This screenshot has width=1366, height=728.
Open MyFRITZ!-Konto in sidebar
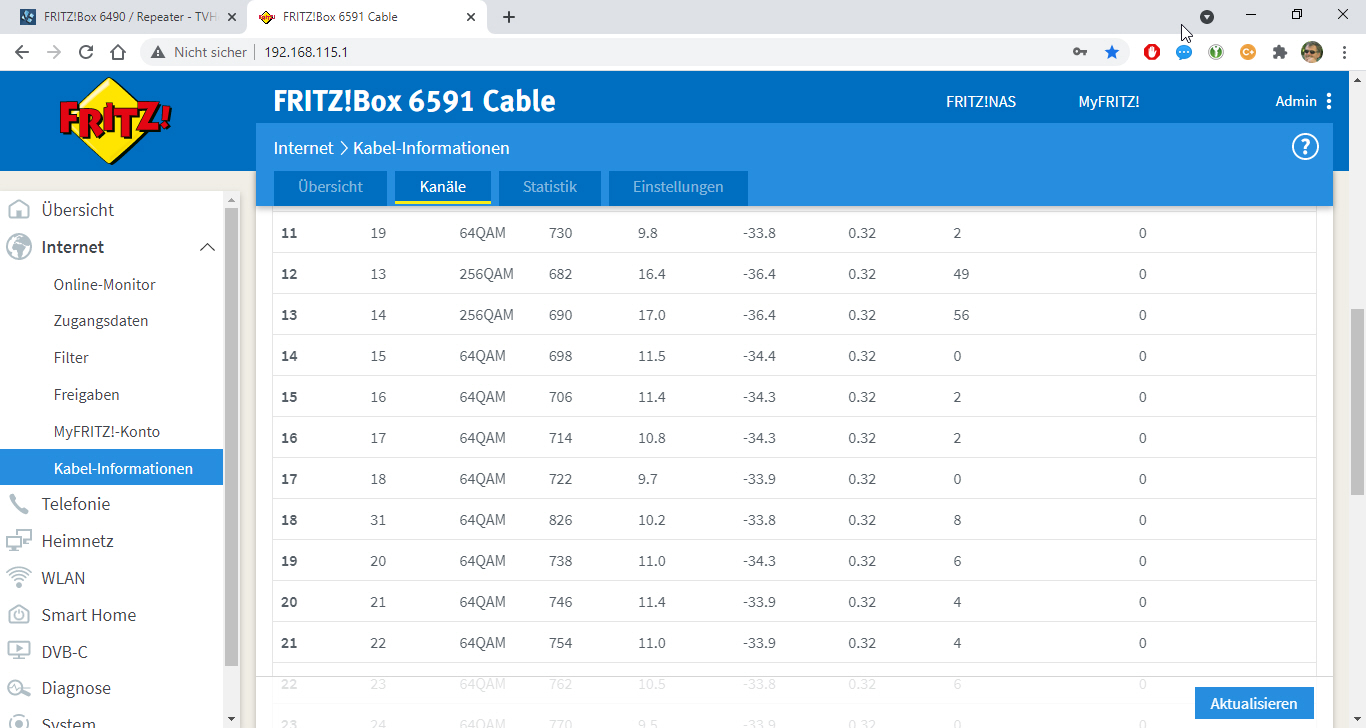[107, 432]
